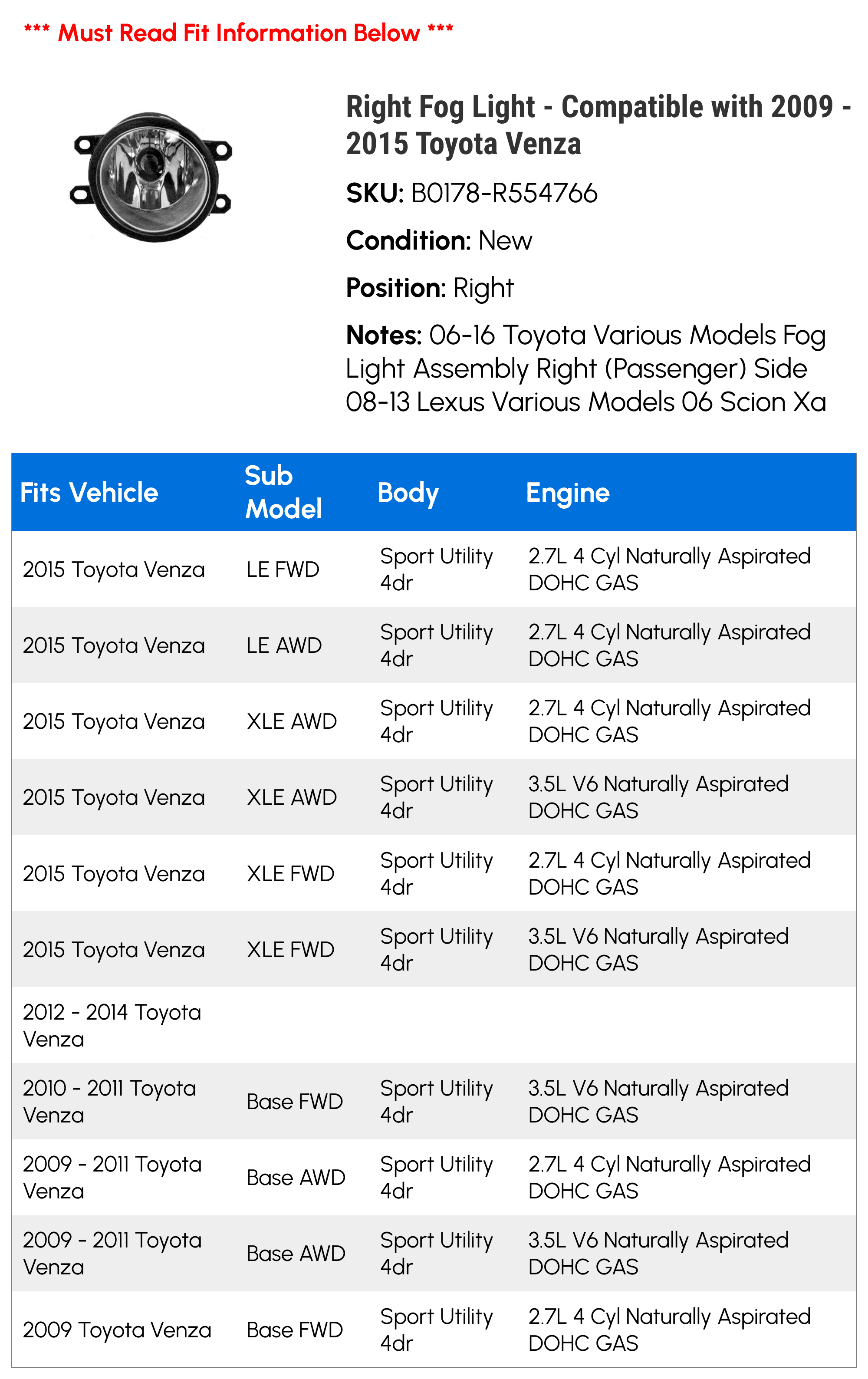868x1379 pixels.
Task: Click the Sub Model column header
Action: (x=283, y=492)
